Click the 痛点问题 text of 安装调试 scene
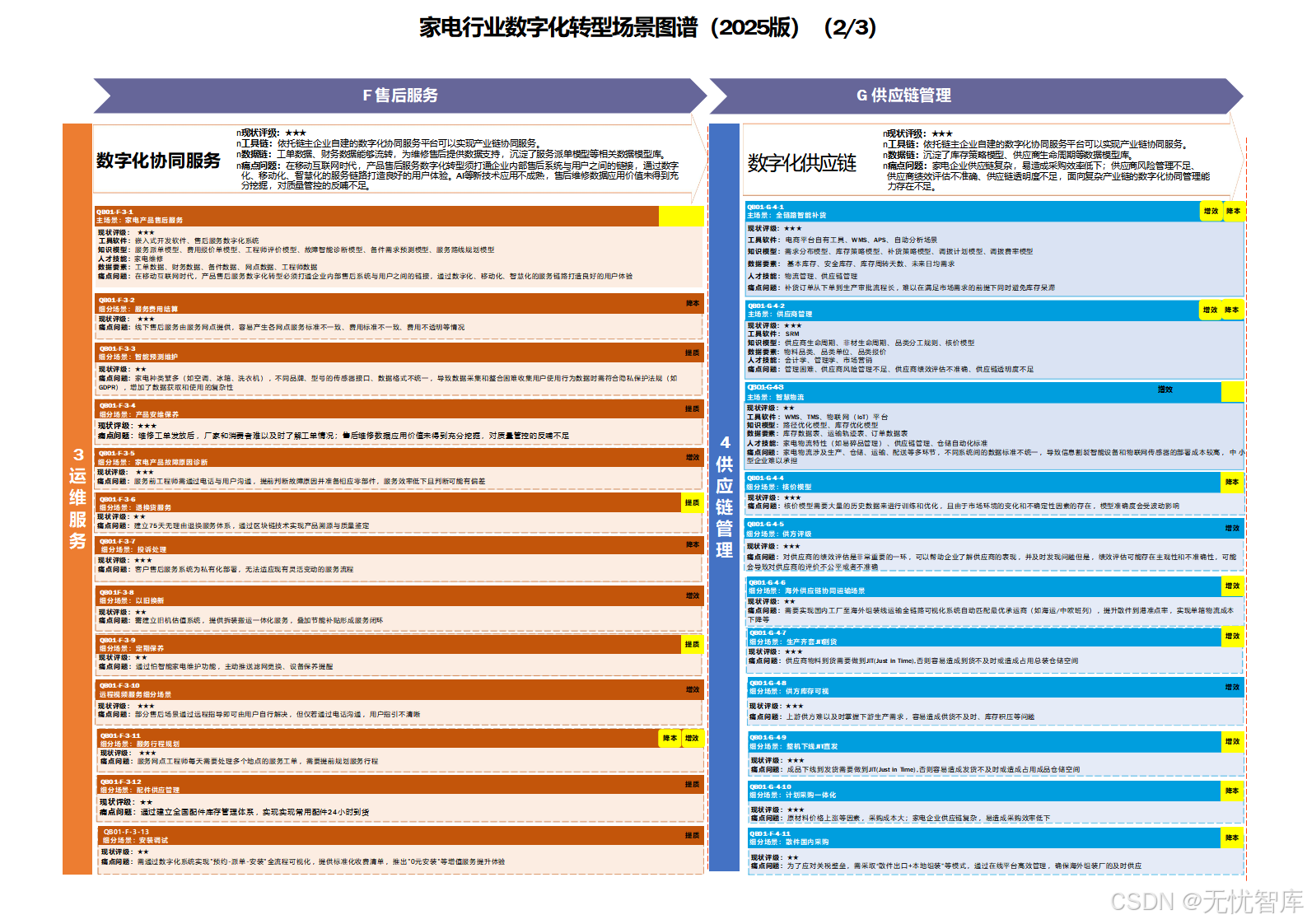1307x924 pixels. pyautogui.click(x=303, y=861)
